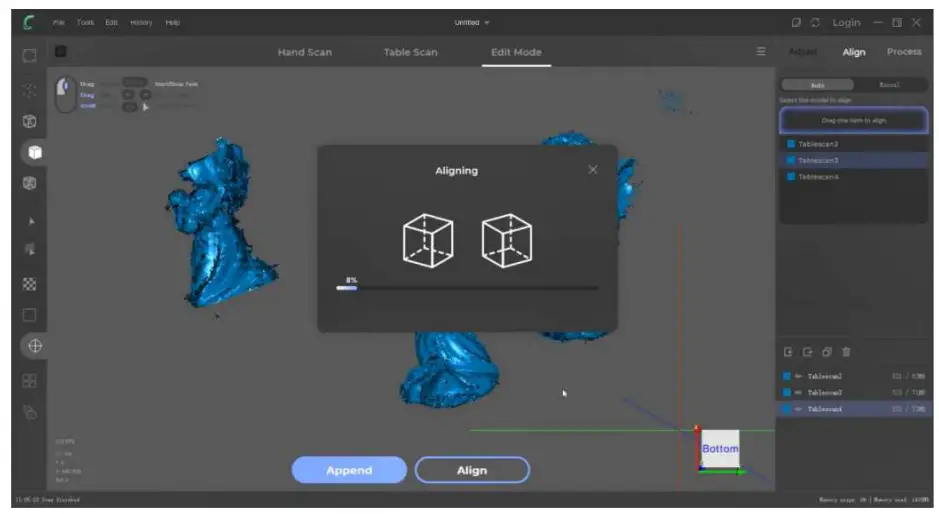The width and height of the screenshot is (939, 514).
Task: Click the square outline icon in the lower left sidebar
Action: click(x=29, y=315)
